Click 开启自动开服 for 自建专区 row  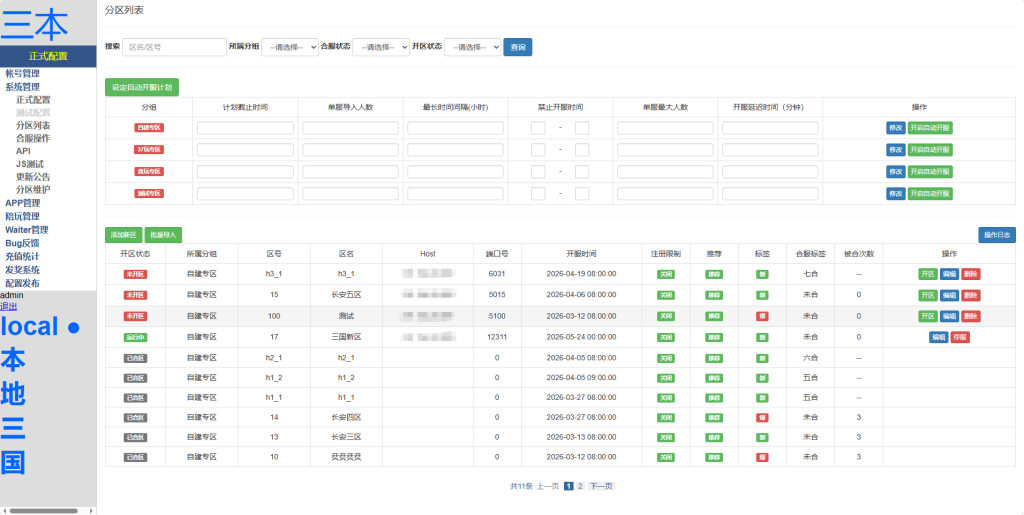(930, 128)
